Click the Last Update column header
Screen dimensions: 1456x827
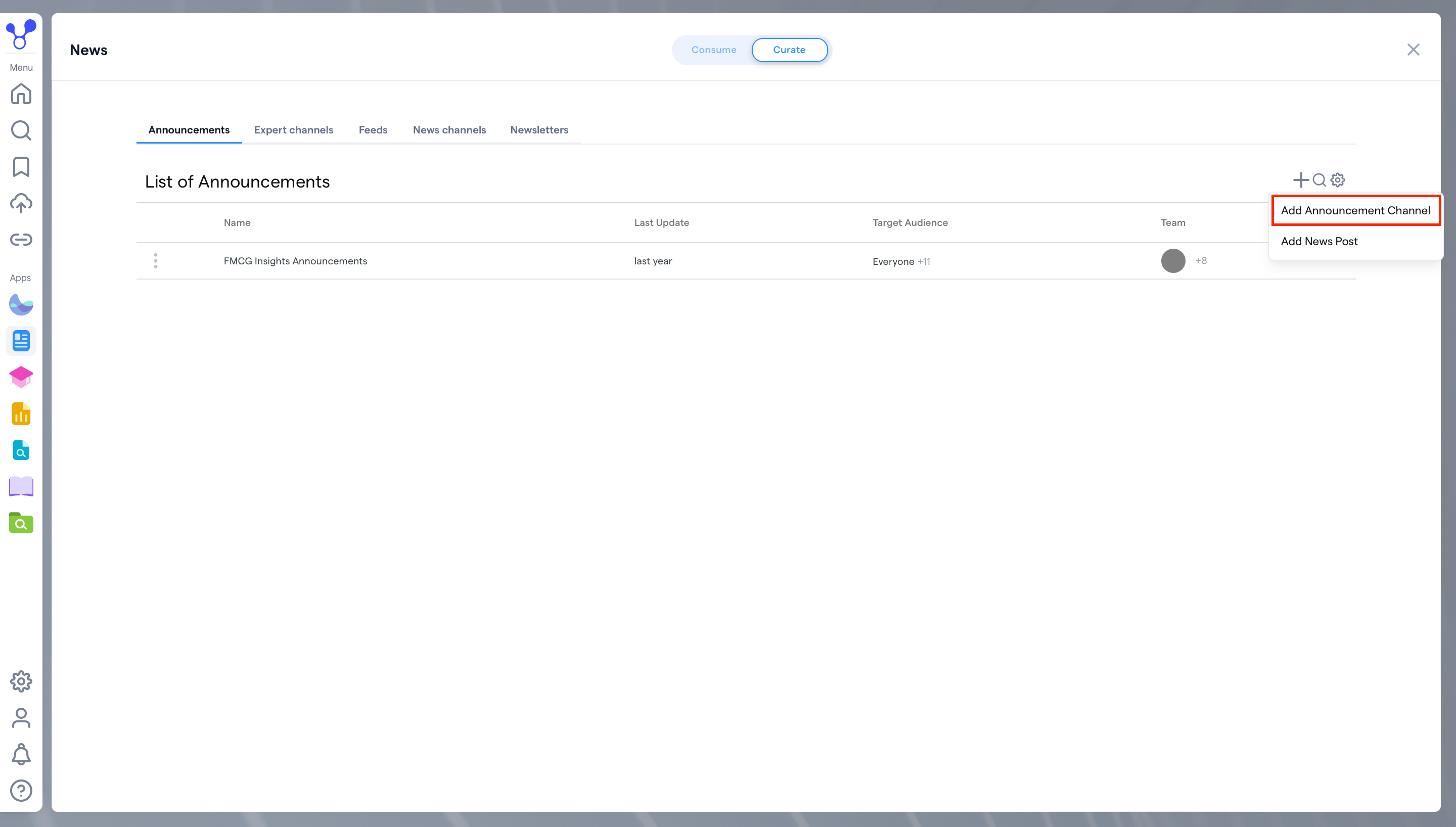pos(662,222)
